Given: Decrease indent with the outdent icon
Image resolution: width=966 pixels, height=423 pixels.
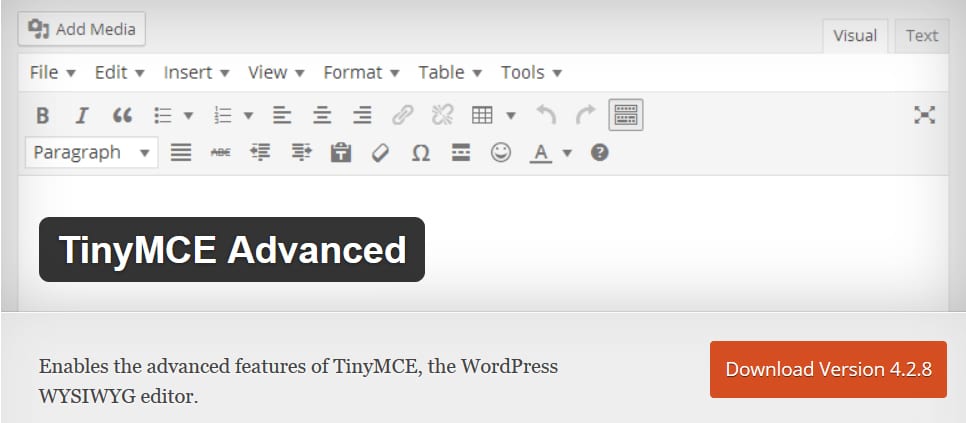Looking at the screenshot, I should [261, 152].
